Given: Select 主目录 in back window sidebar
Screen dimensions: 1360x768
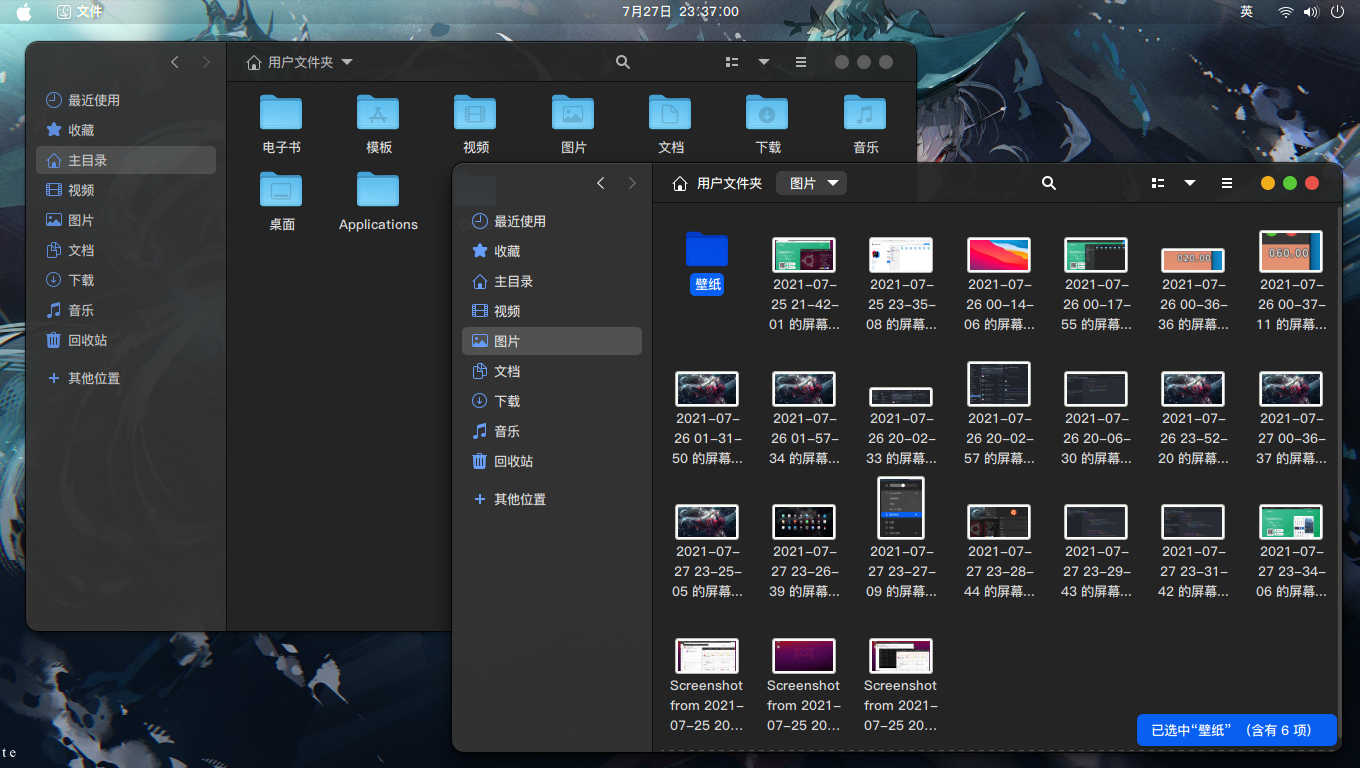Looking at the screenshot, I should coord(126,160).
